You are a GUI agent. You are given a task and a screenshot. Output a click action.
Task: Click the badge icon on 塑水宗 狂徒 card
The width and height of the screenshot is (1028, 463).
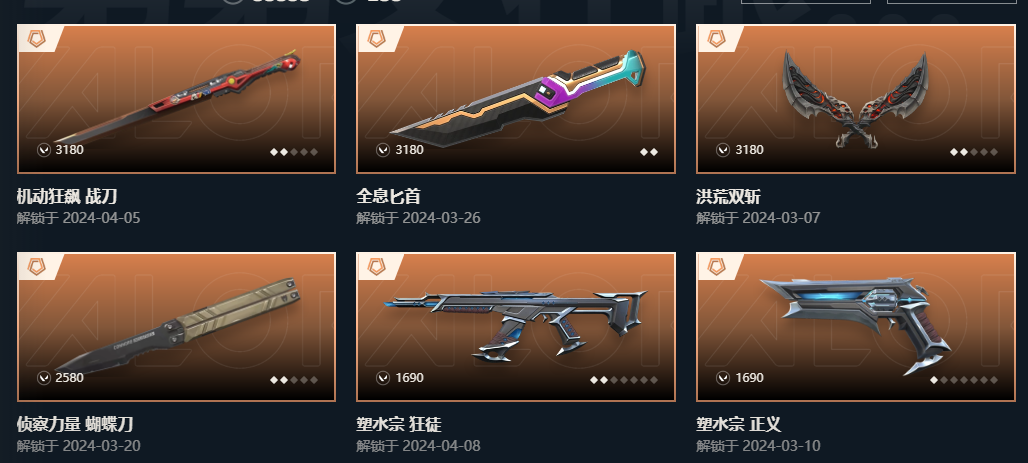tap(376, 267)
